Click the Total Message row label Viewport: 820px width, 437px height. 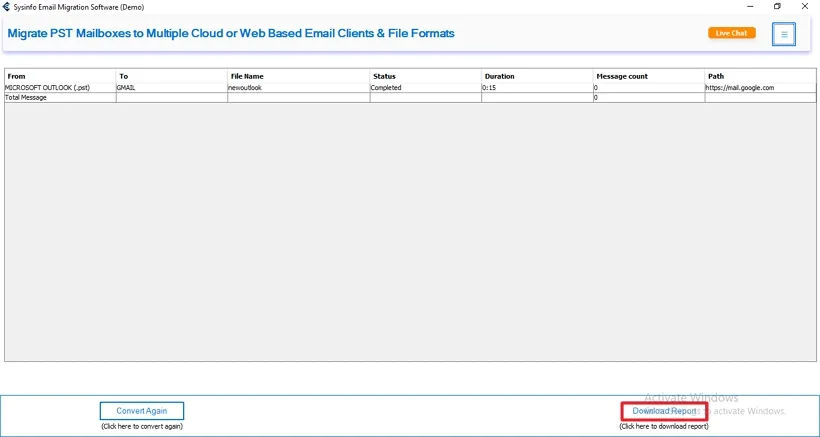coord(60,98)
